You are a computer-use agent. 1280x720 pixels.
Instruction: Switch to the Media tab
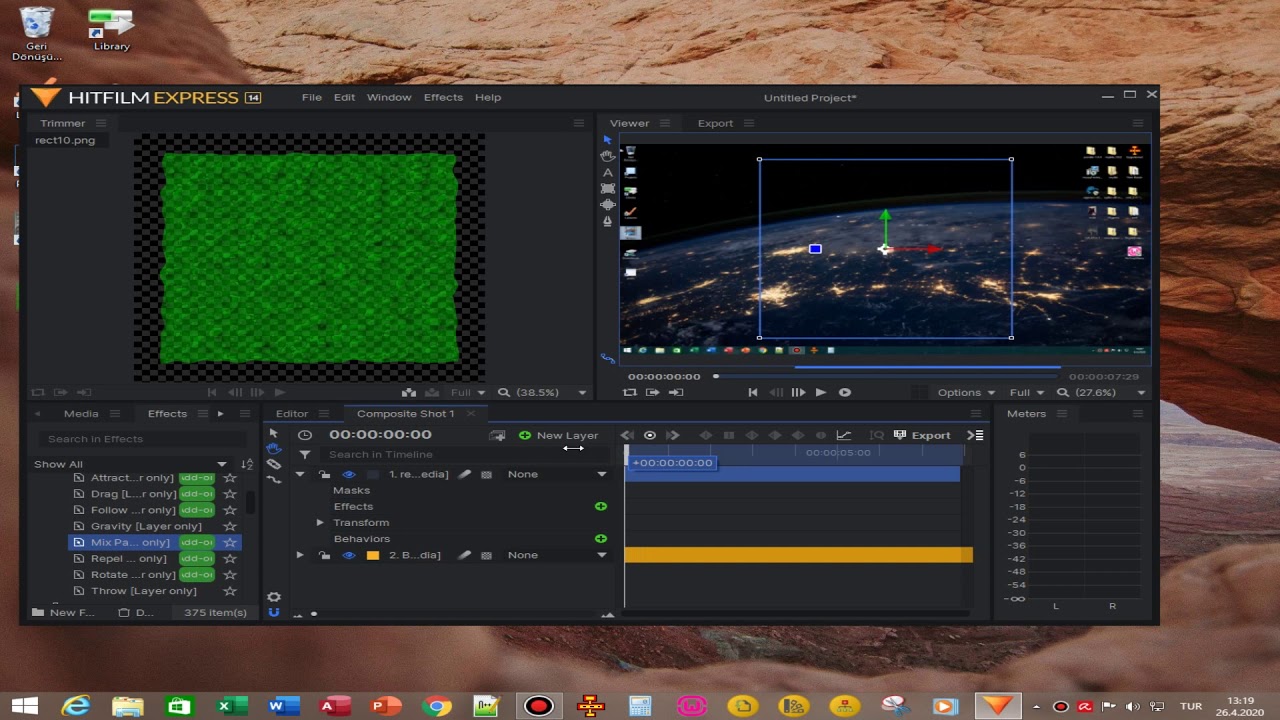81,413
